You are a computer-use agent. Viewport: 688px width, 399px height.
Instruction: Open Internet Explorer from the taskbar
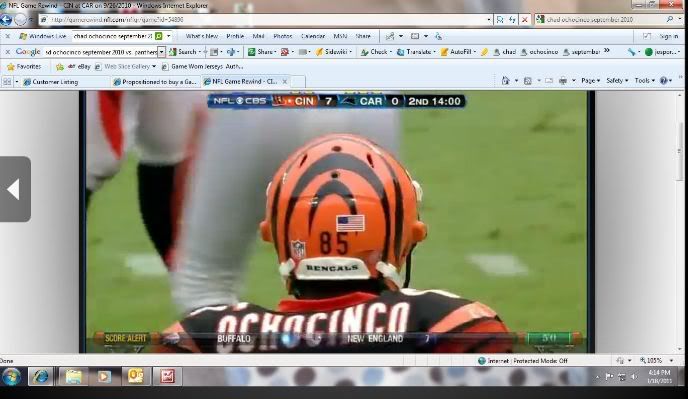(x=40, y=376)
